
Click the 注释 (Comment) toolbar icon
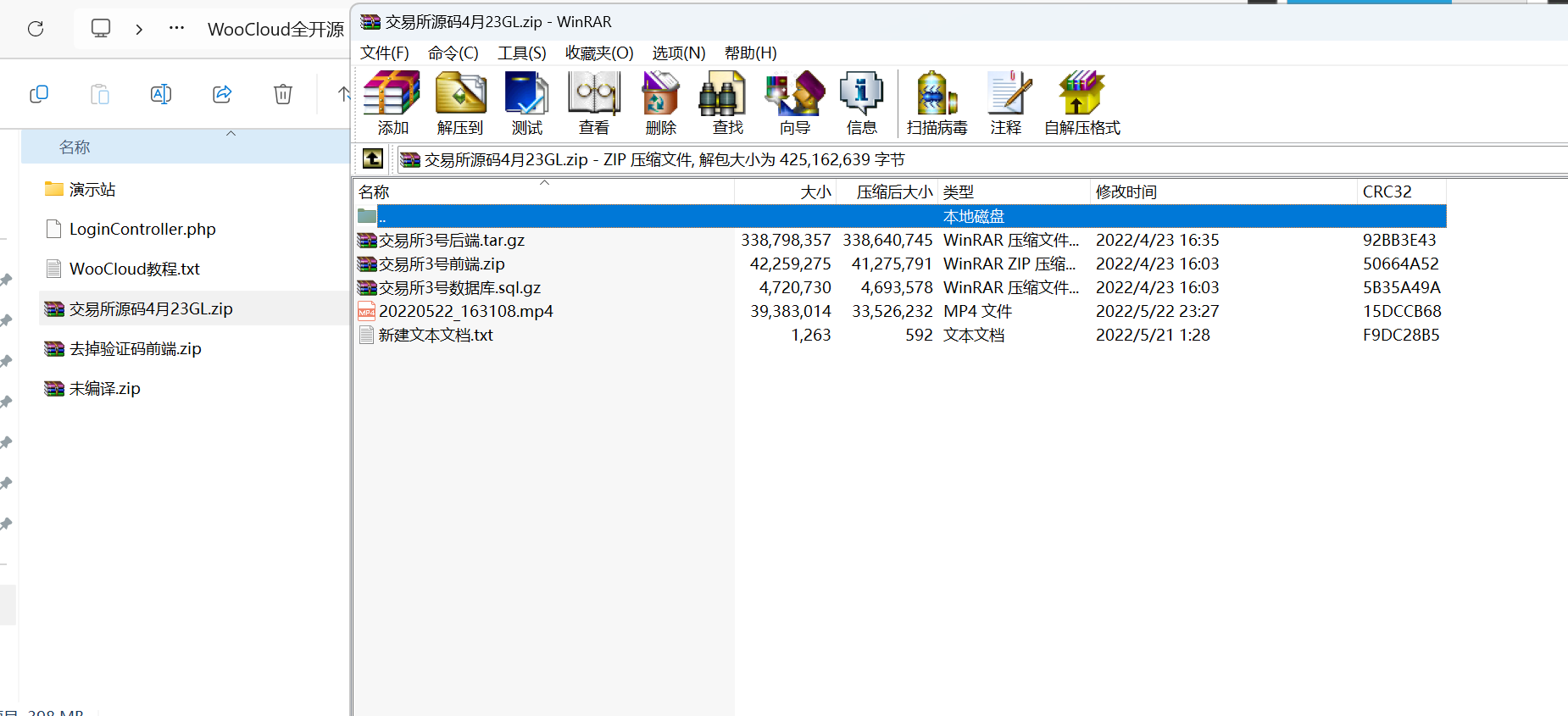click(x=1006, y=103)
